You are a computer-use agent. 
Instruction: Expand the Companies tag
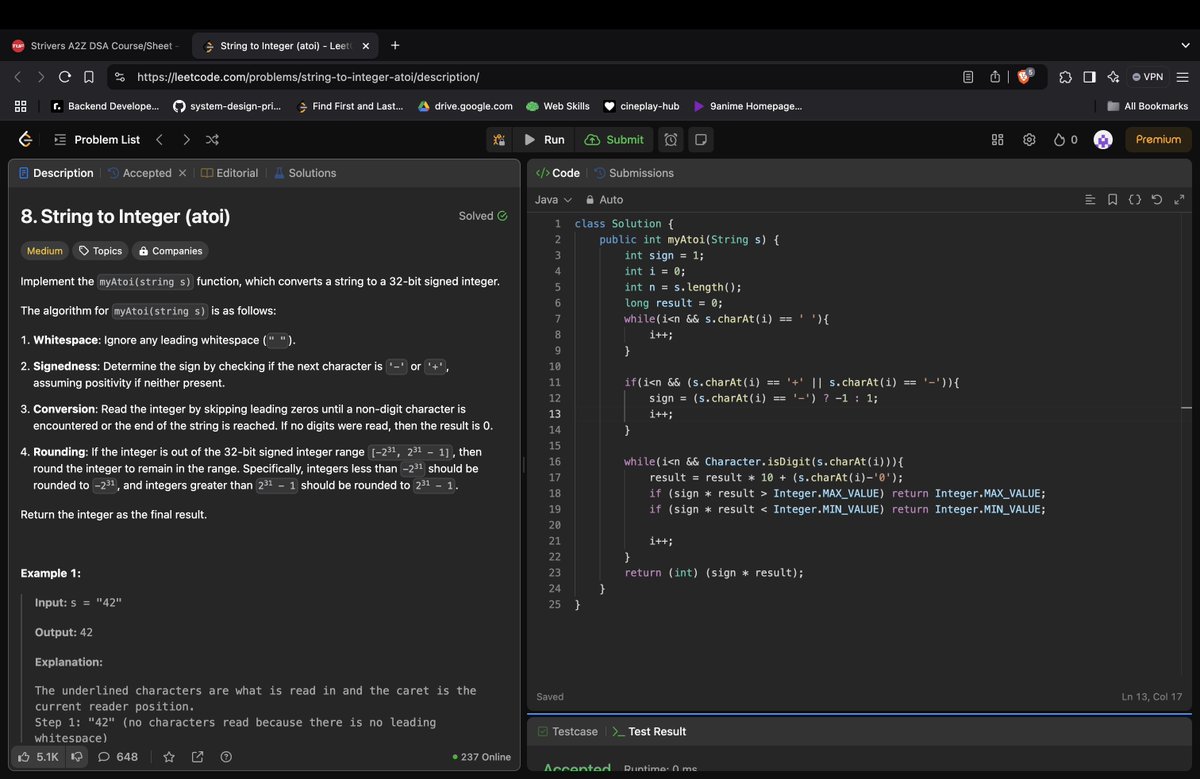[170, 251]
